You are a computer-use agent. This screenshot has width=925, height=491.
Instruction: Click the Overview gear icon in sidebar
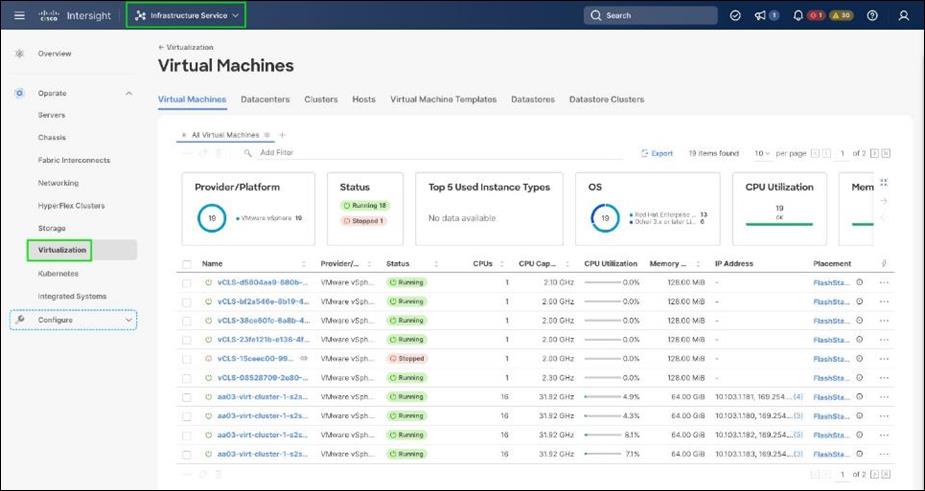[19, 54]
